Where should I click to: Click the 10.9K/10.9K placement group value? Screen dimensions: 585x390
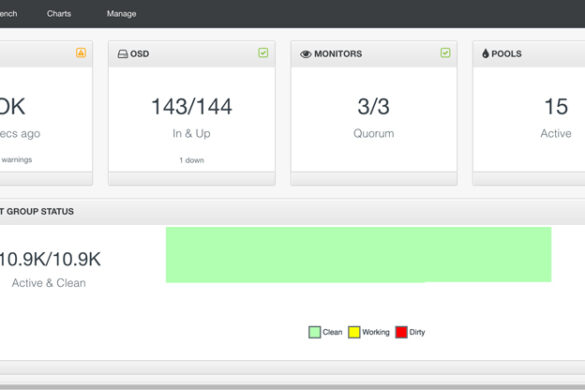50,259
